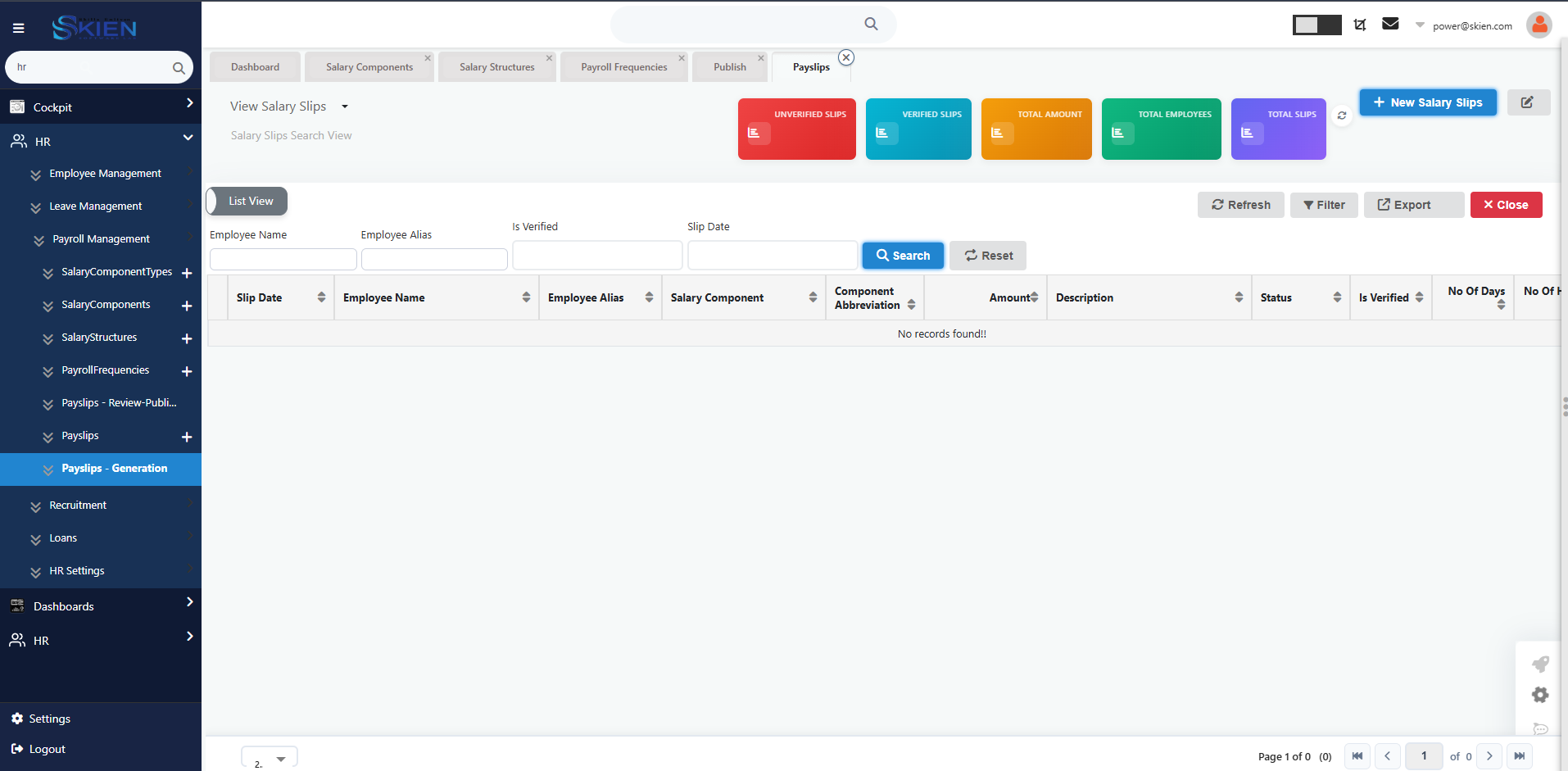Open the View Salary Slips dropdown
Screen dimensions: 1568x771
[345, 106]
